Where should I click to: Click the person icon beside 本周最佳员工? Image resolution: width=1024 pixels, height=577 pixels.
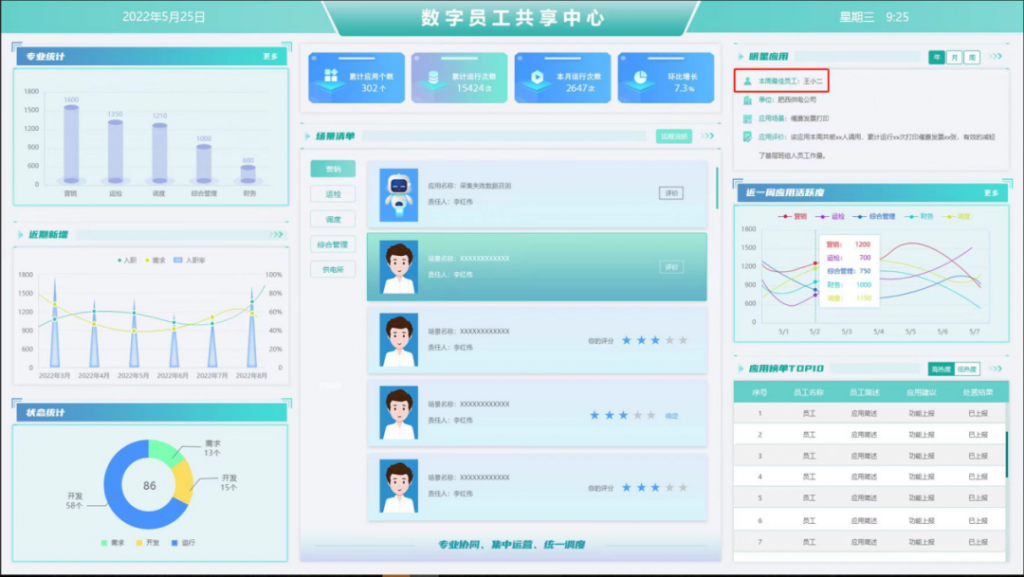pyautogui.click(x=748, y=80)
